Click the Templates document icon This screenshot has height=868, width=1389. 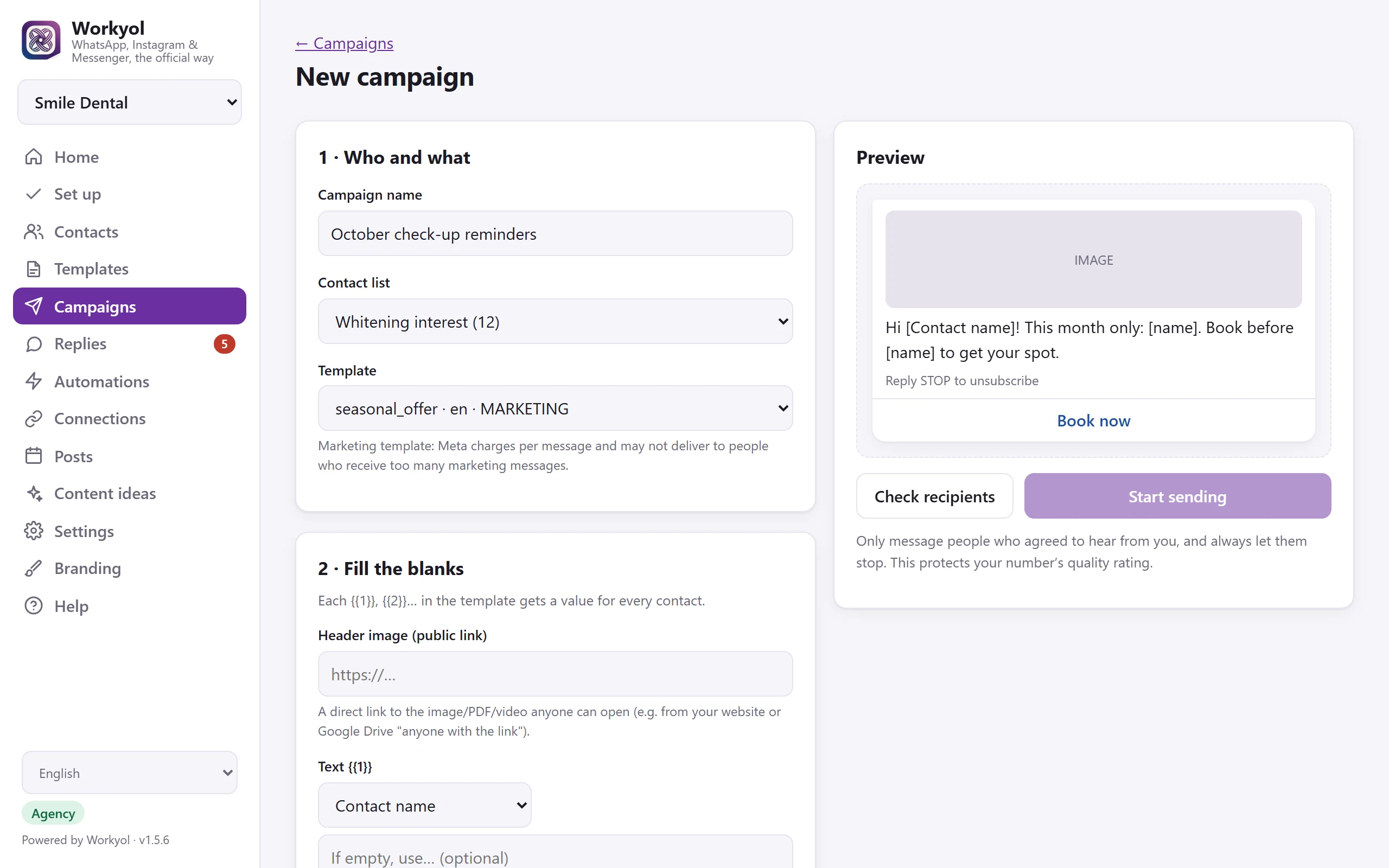tap(34, 269)
